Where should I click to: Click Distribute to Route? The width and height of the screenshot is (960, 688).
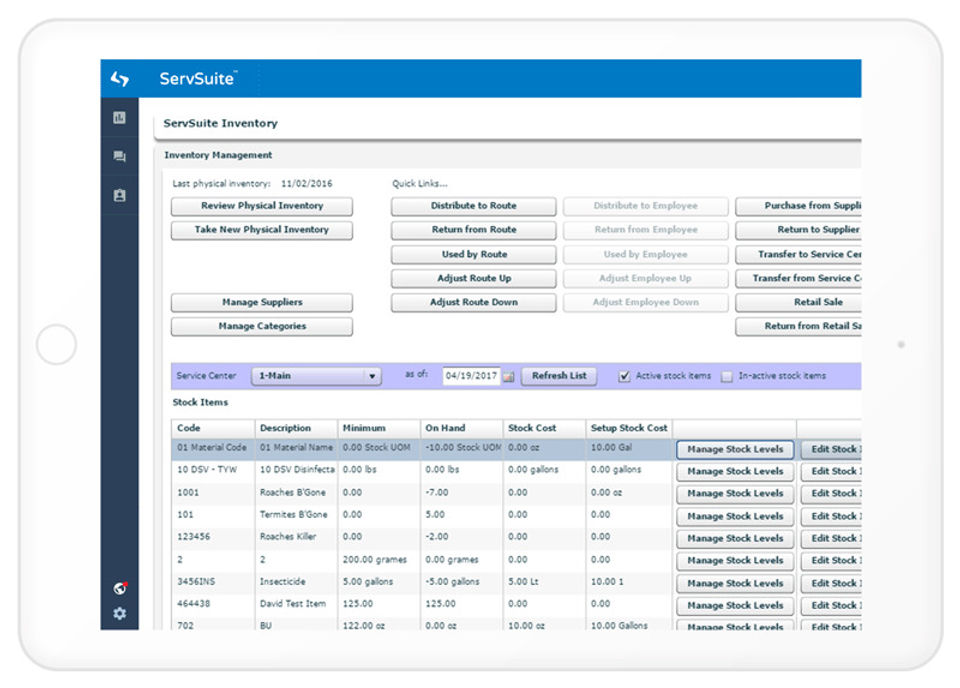(473, 206)
